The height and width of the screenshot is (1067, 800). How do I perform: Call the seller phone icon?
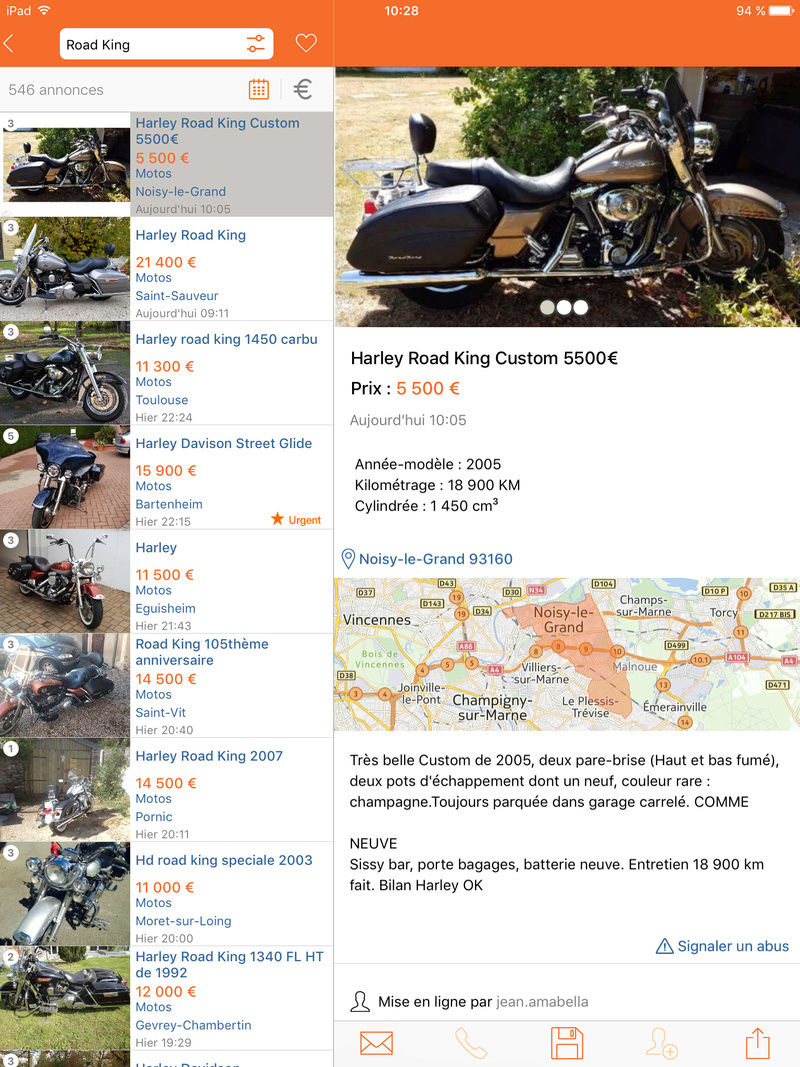tap(471, 1043)
